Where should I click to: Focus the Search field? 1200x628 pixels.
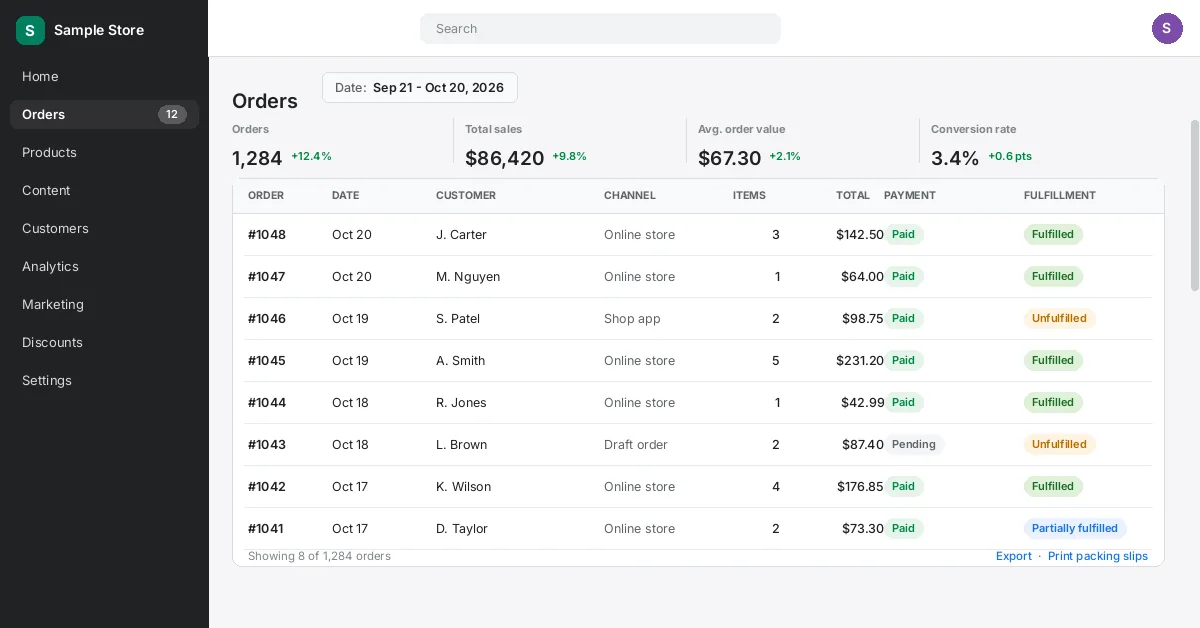click(x=600, y=28)
